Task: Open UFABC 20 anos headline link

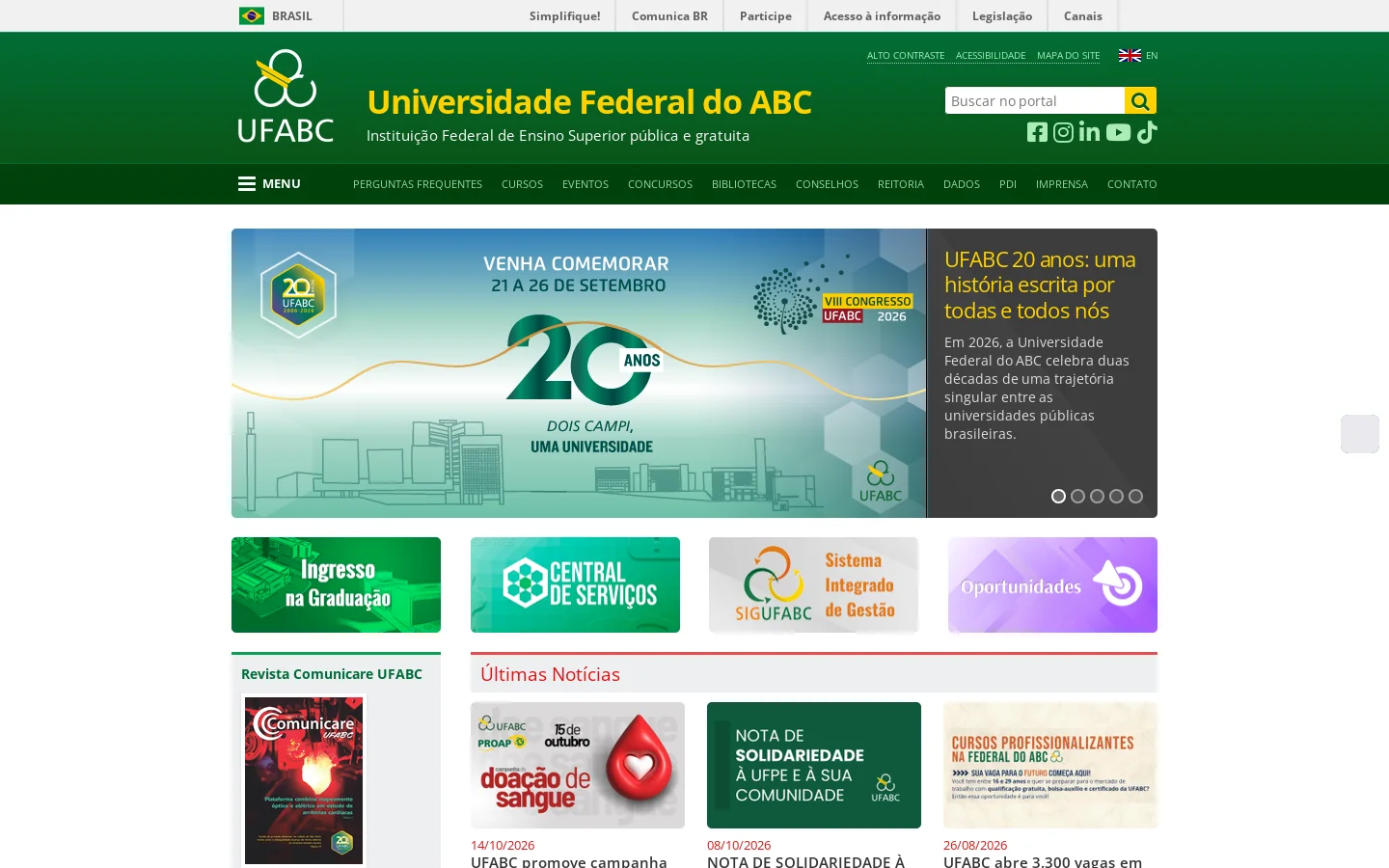Action: [1040, 285]
